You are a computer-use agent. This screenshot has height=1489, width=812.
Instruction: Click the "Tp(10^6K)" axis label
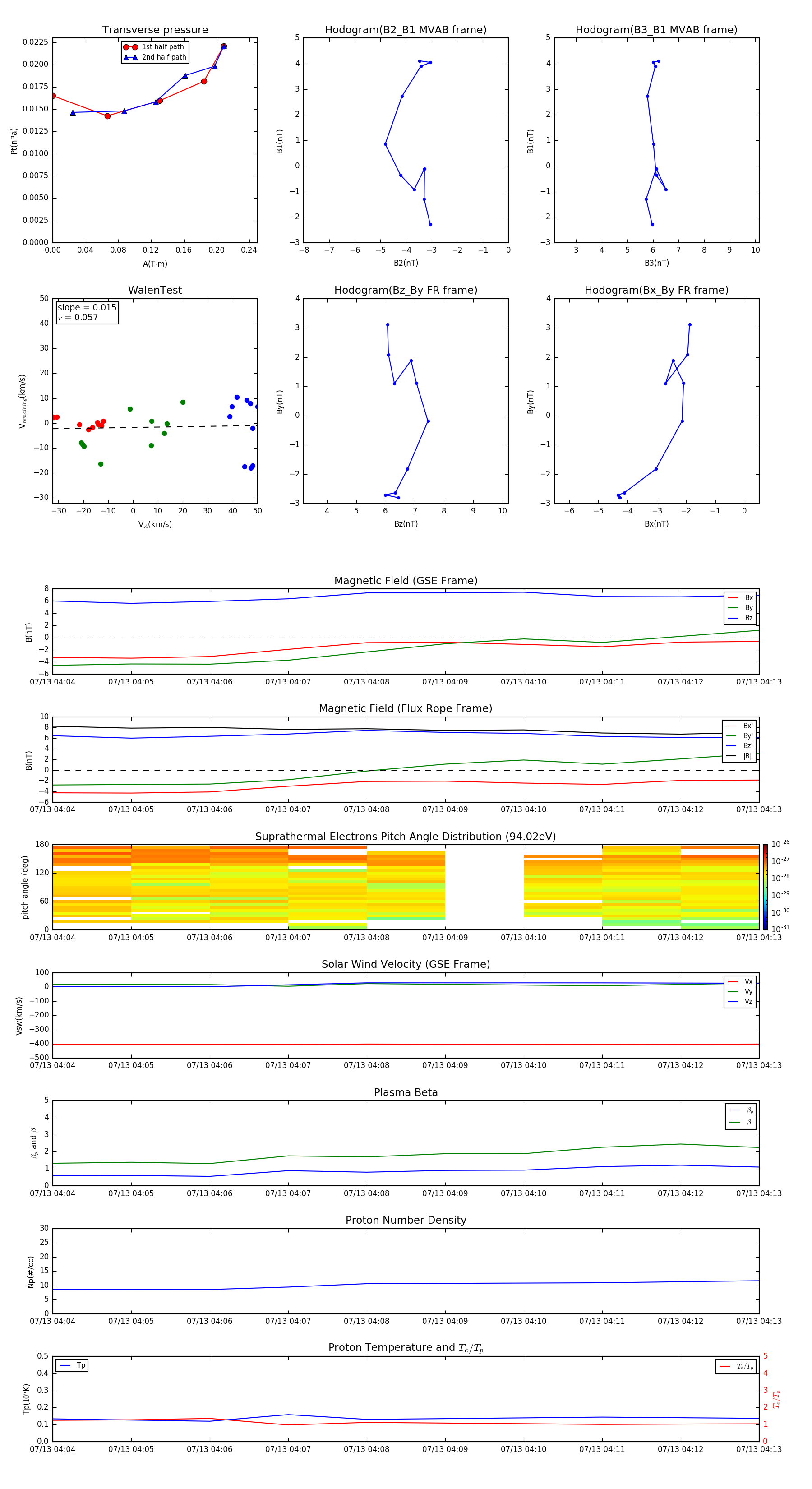click(x=26, y=1399)
